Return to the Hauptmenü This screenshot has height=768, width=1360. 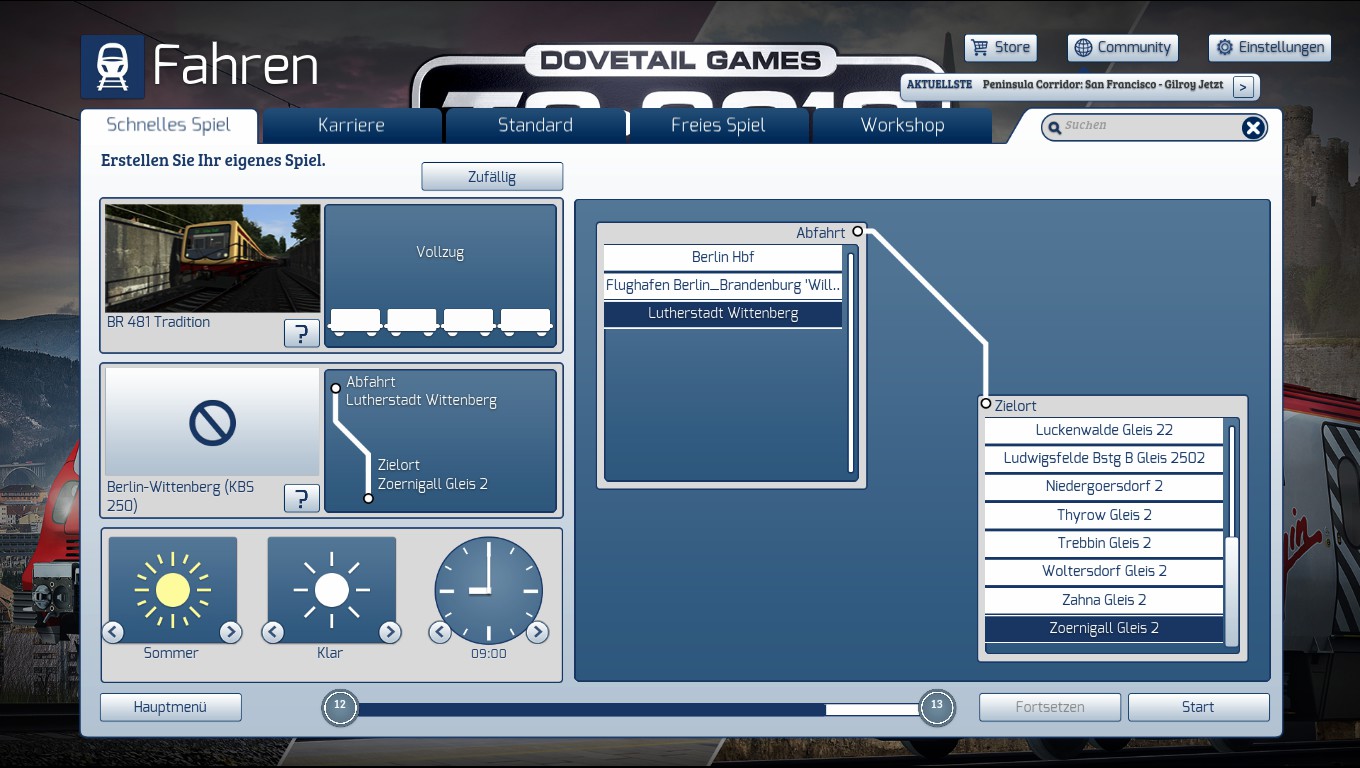170,707
